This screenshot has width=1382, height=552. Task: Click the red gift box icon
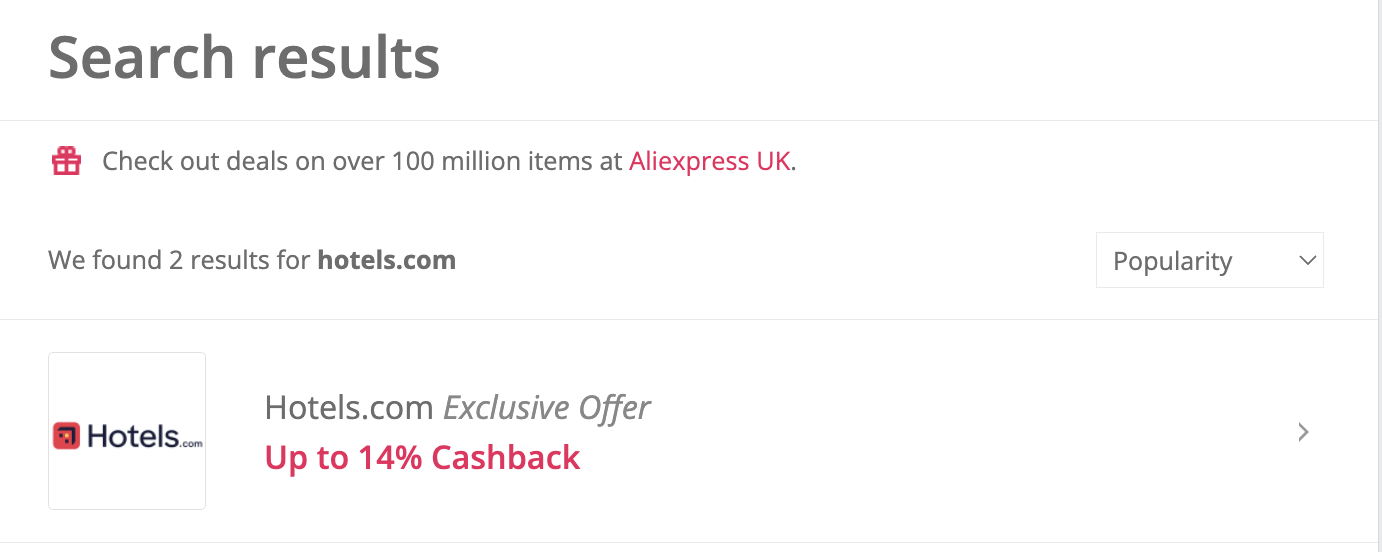[67, 161]
